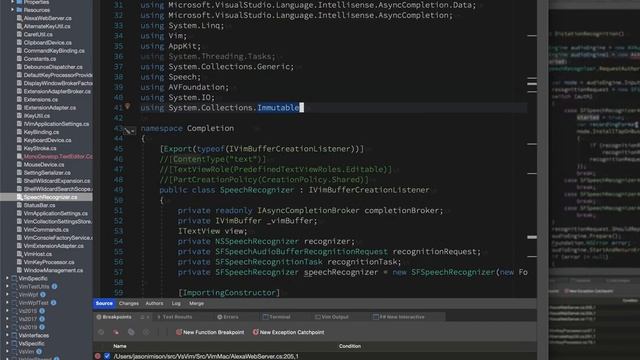Select ClipboardDevice.cs in the solution tree
Viewport: 640px width, 360px height.
pyautogui.click(x=47, y=42)
